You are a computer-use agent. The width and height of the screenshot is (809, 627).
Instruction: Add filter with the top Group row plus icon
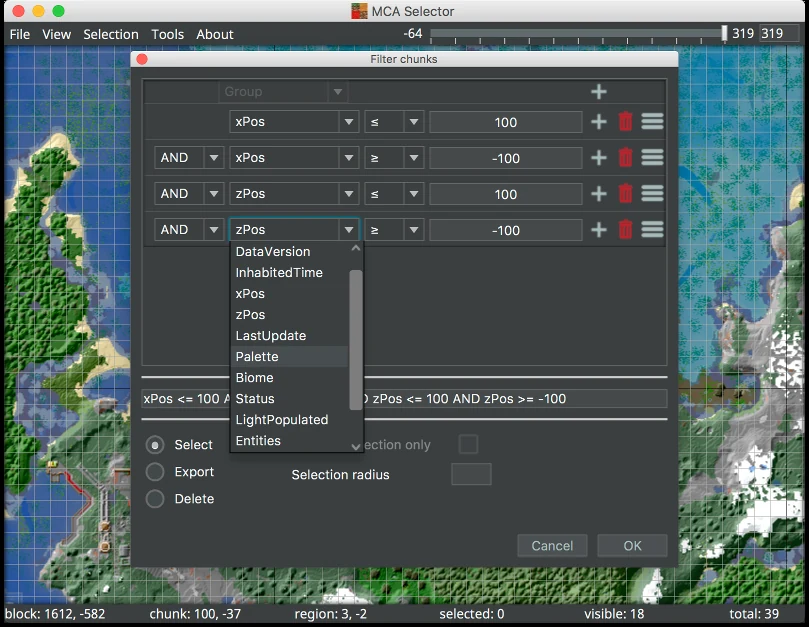598,92
